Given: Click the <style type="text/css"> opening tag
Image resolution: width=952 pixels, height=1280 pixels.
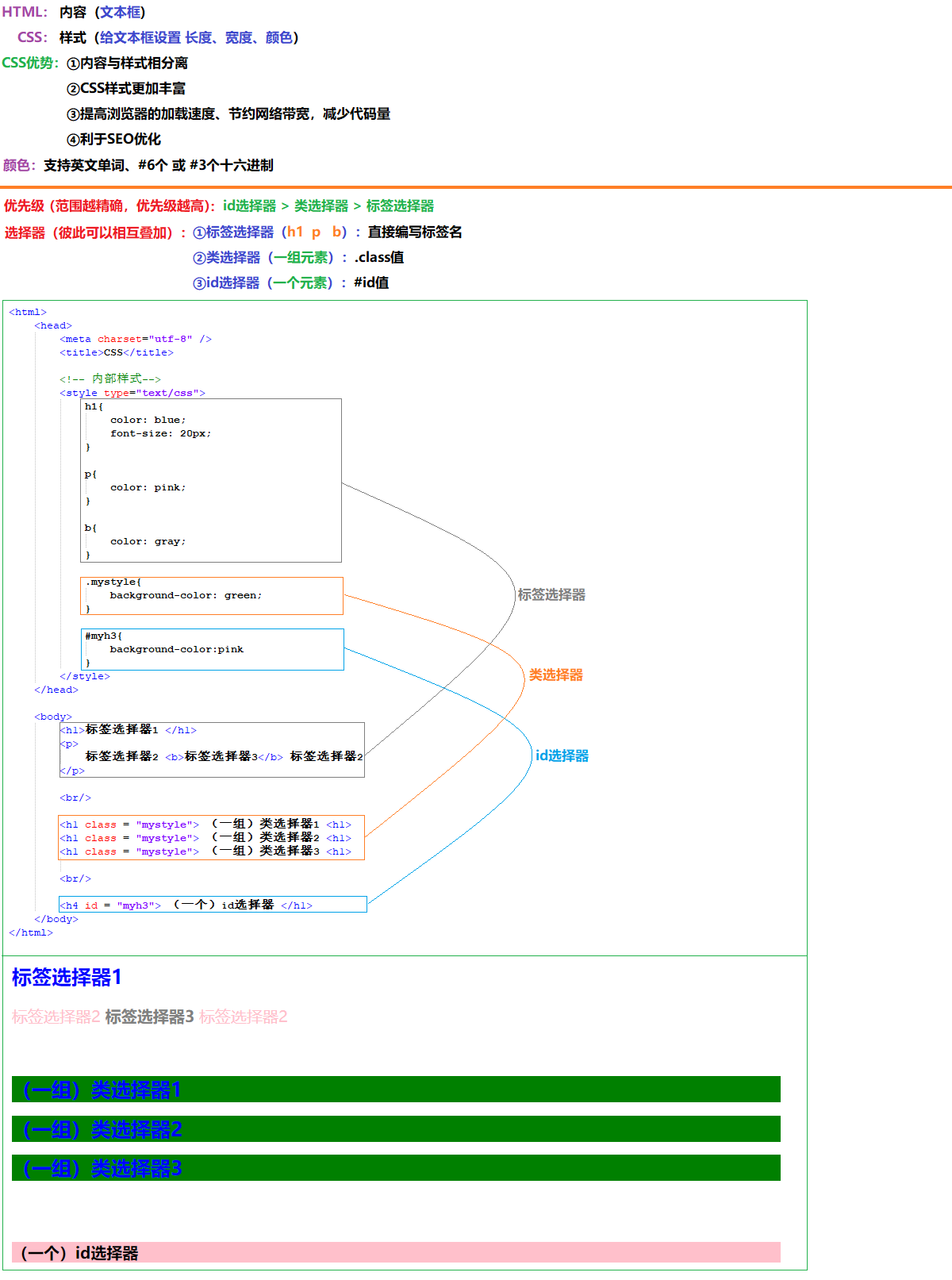Looking at the screenshot, I should (x=132, y=394).
